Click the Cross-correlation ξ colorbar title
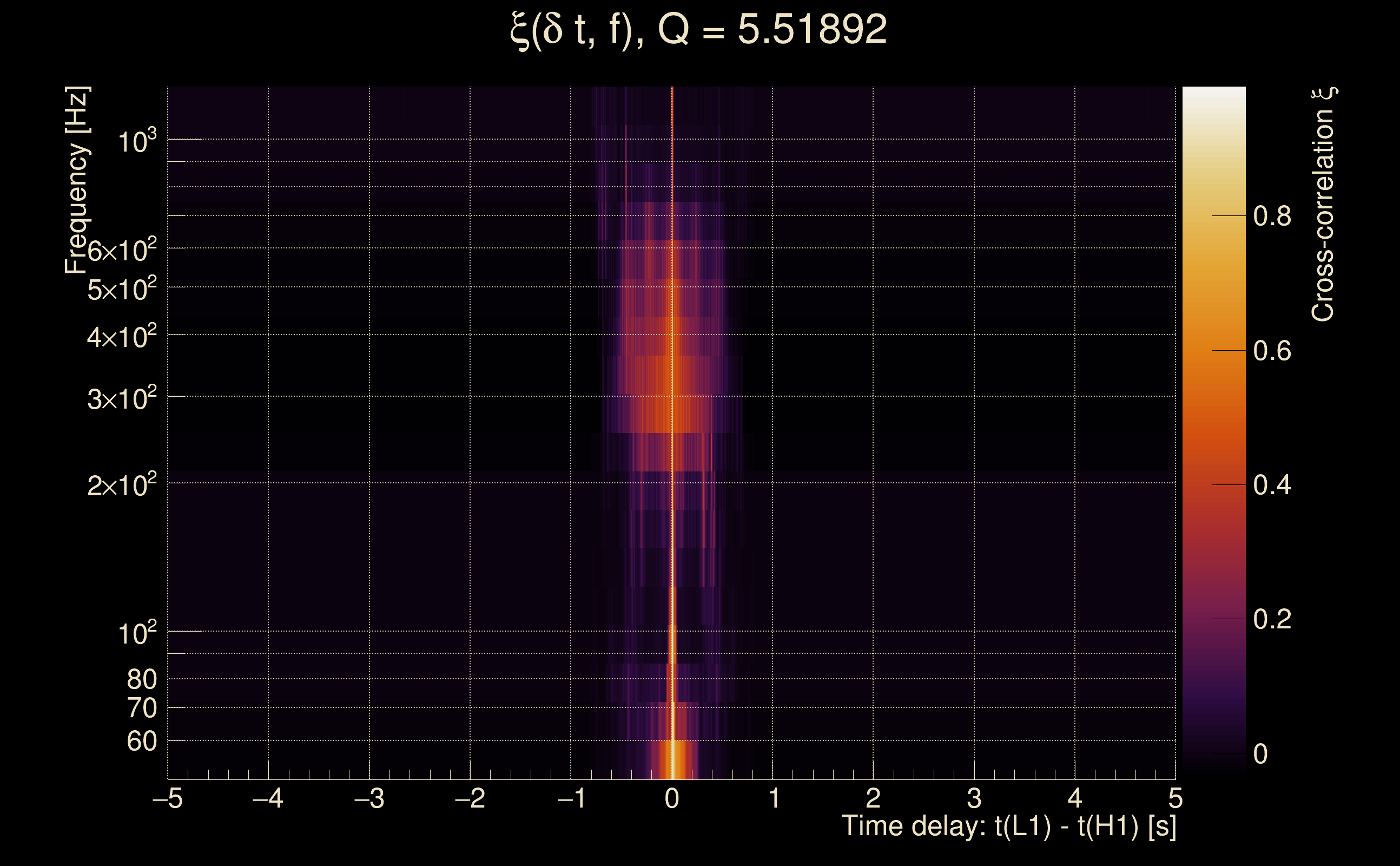Image resolution: width=1400 pixels, height=866 pixels. pyautogui.click(x=1323, y=205)
